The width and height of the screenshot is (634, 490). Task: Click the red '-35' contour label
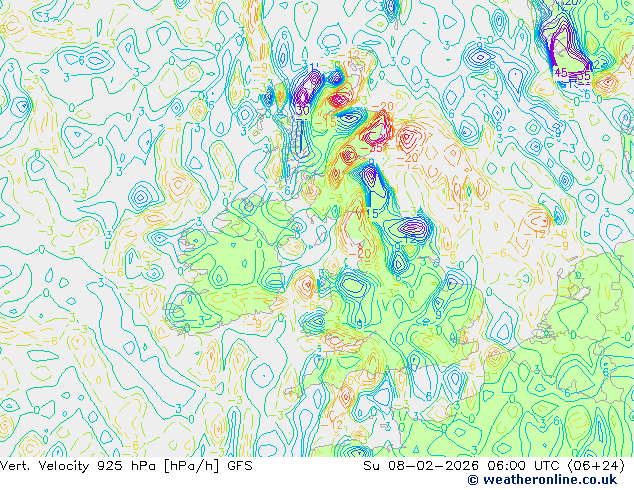pos(373,148)
